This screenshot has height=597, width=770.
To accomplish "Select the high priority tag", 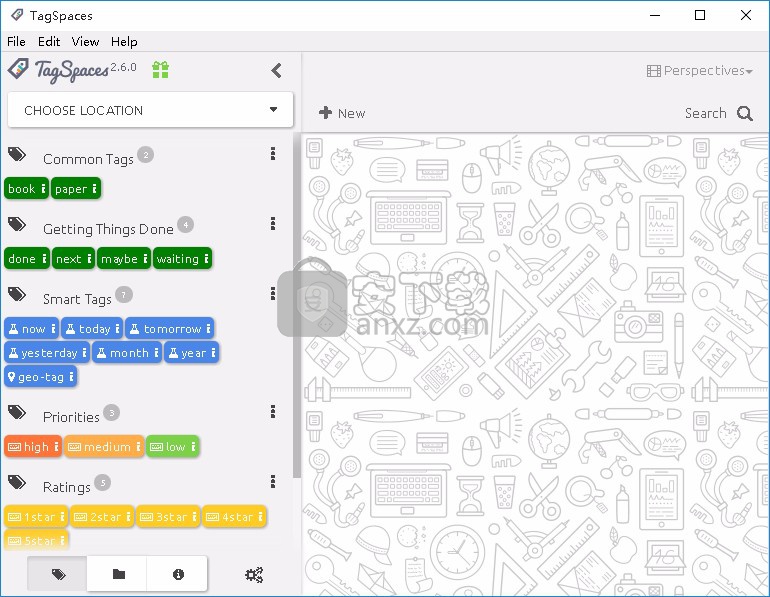I will [33, 446].
